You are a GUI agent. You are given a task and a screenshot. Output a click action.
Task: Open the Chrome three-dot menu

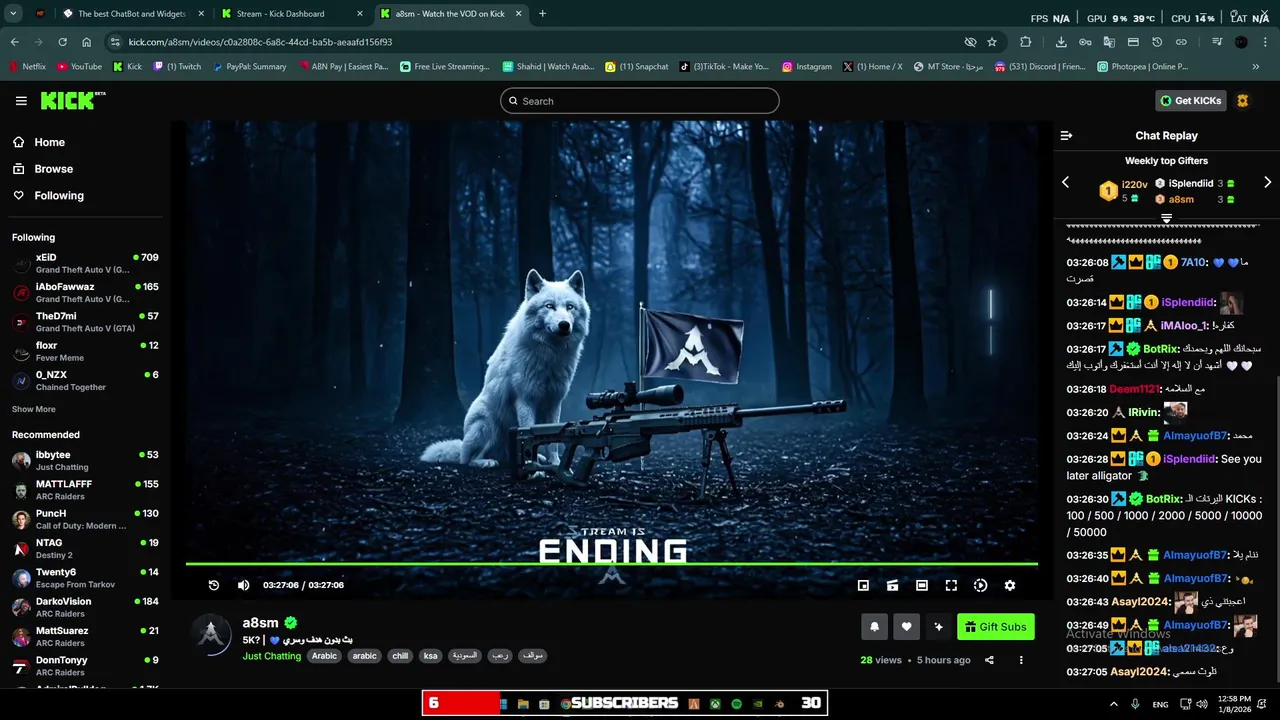click(x=1266, y=42)
